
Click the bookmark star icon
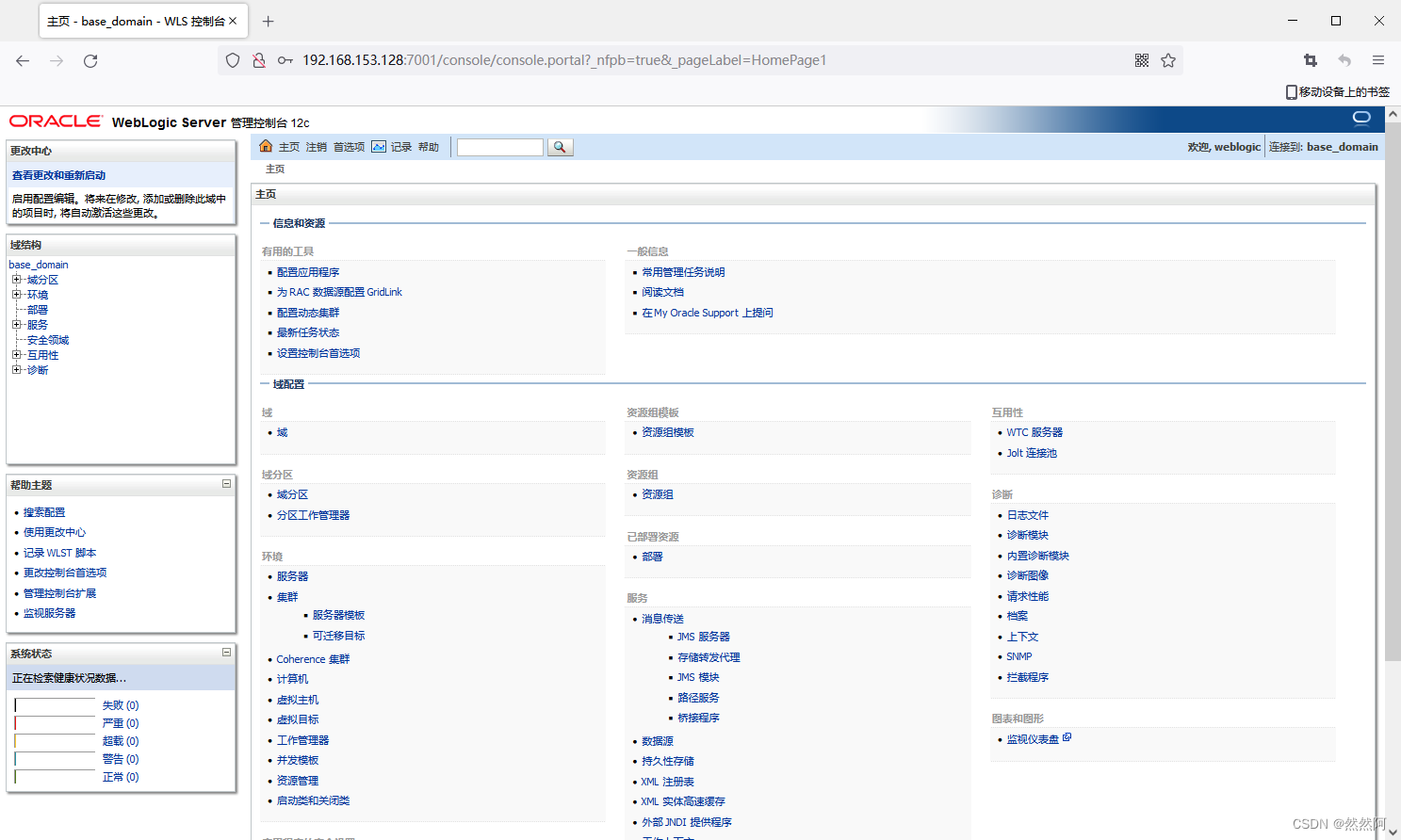(x=1168, y=60)
